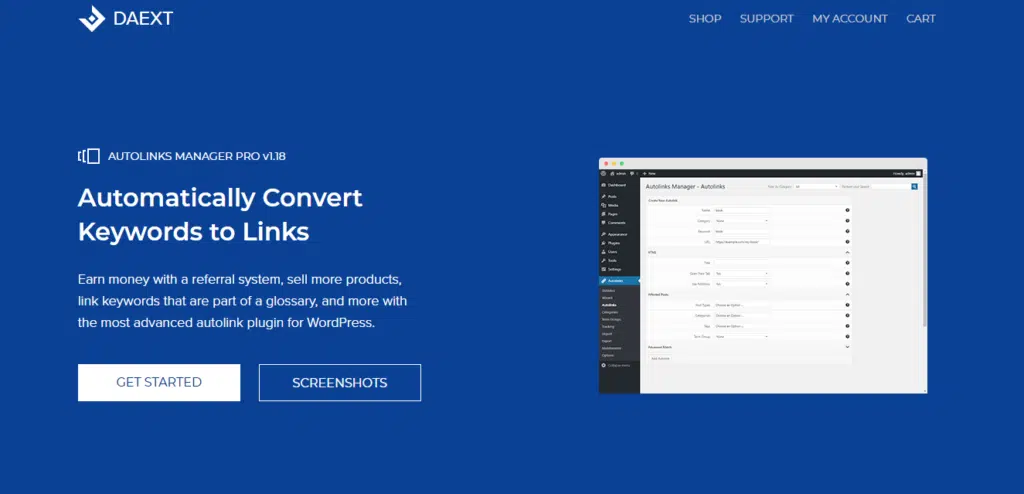
Task: Click the Autolinks Manager plugin screenshot thumbnail
Action: 763,276
